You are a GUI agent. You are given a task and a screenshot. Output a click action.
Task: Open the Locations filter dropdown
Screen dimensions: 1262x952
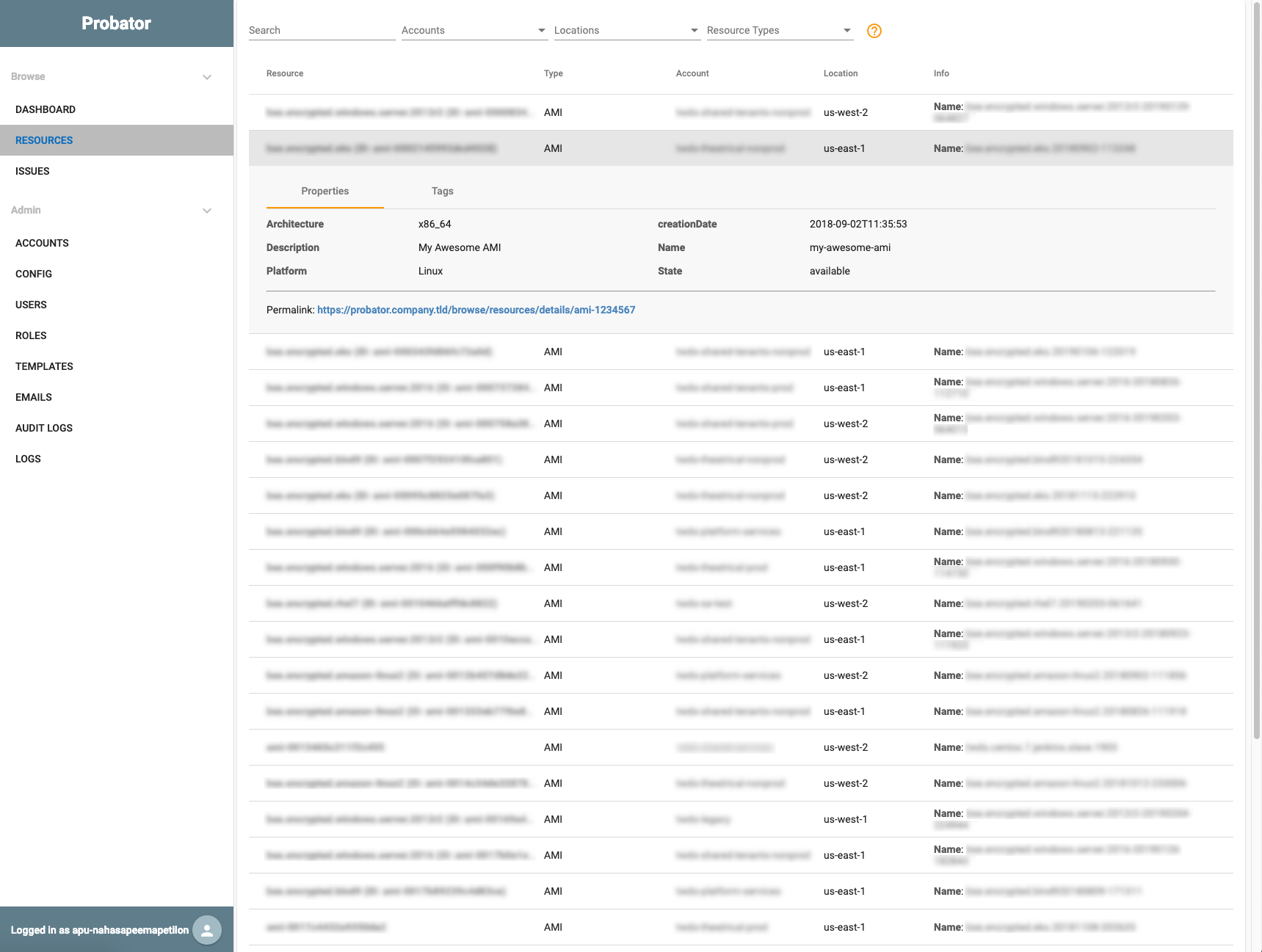pyautogui.click(x=626, y=30)
